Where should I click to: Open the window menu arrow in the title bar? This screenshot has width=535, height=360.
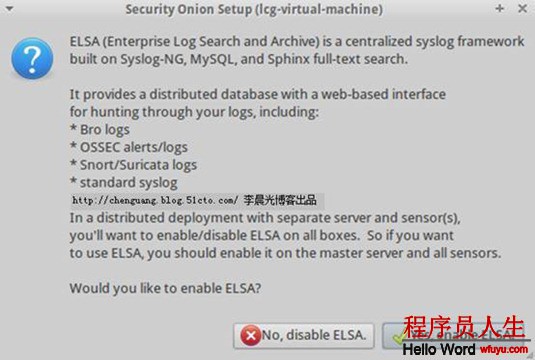click(x=10, y=9)
